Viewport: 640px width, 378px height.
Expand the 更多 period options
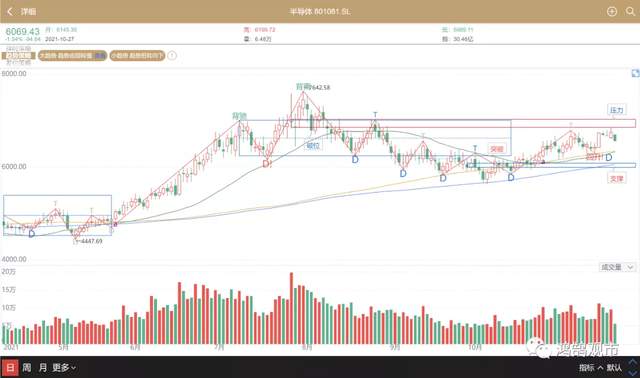pos(63,367)
